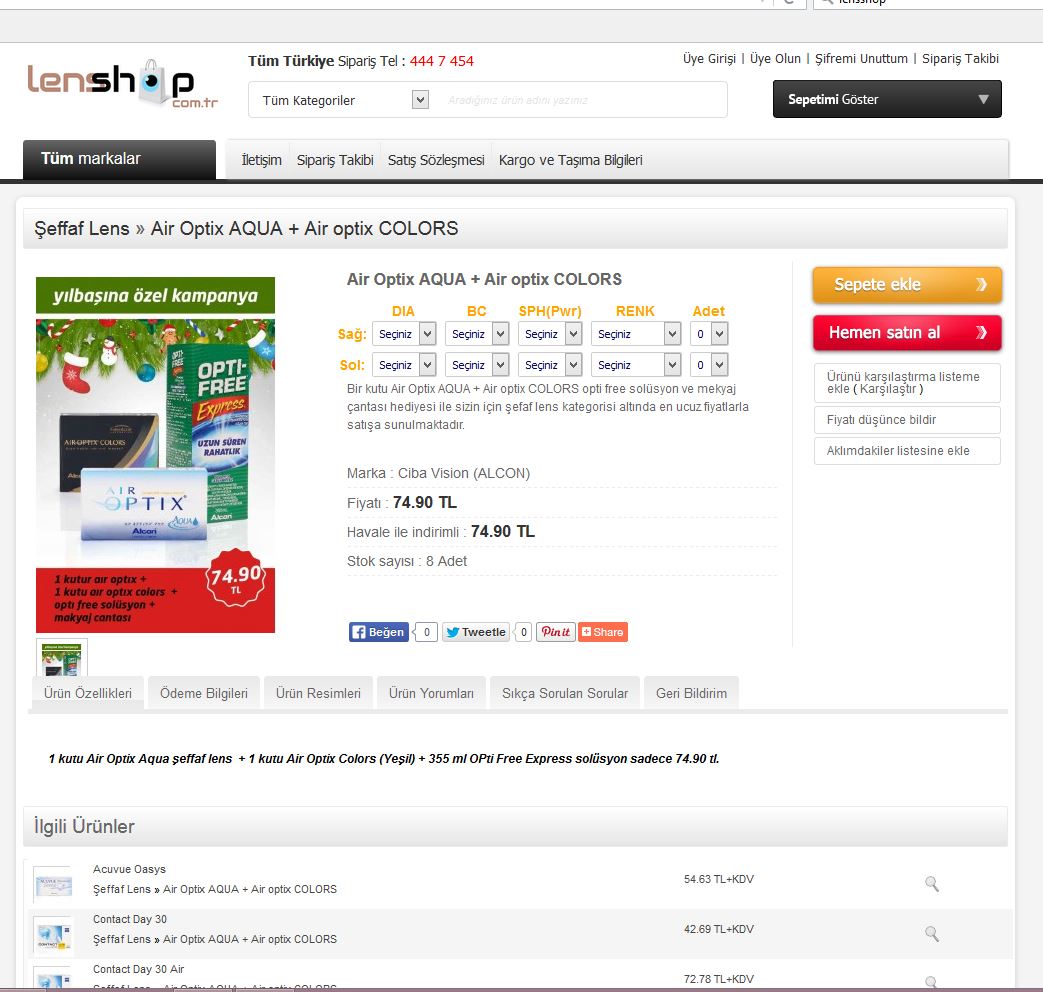Click magnifier icon for Contact Day 30 row
1043x992 pixels.
[932, 933]
